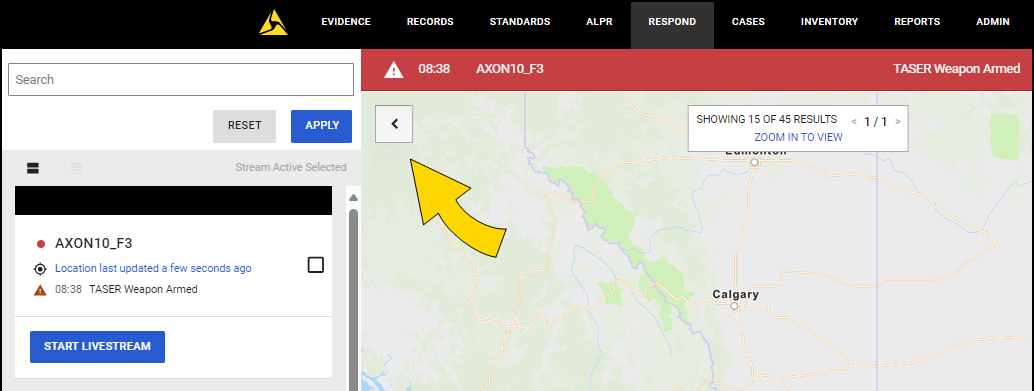1034x391 pixels.
Task: Click location target icon for AXON10_F3
Action: (x=40, y=269)
